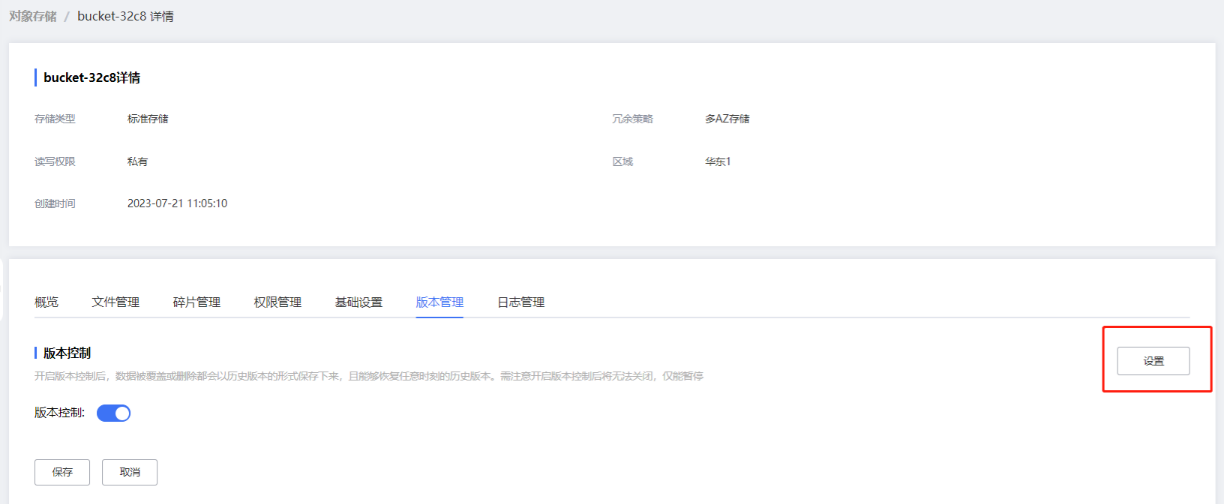Click the 取消 button
Screen dimensions: 1224x504
[x=129, y=472]
